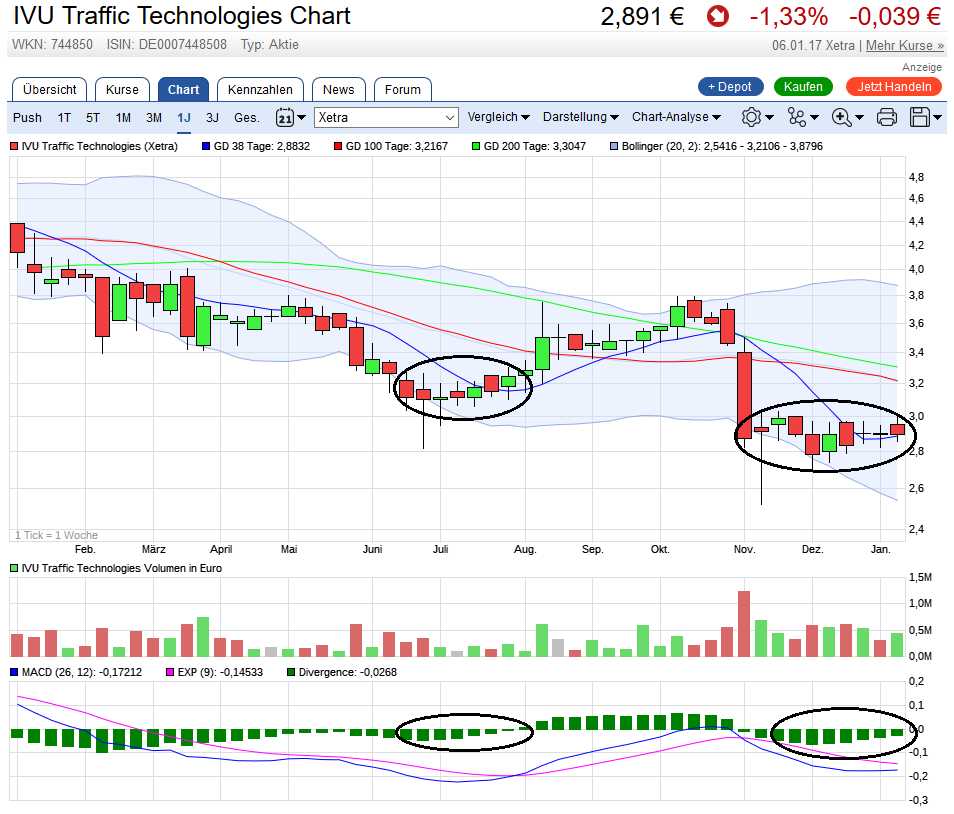Open the Forum tab
954x814 pixels.
coord(403,89)
